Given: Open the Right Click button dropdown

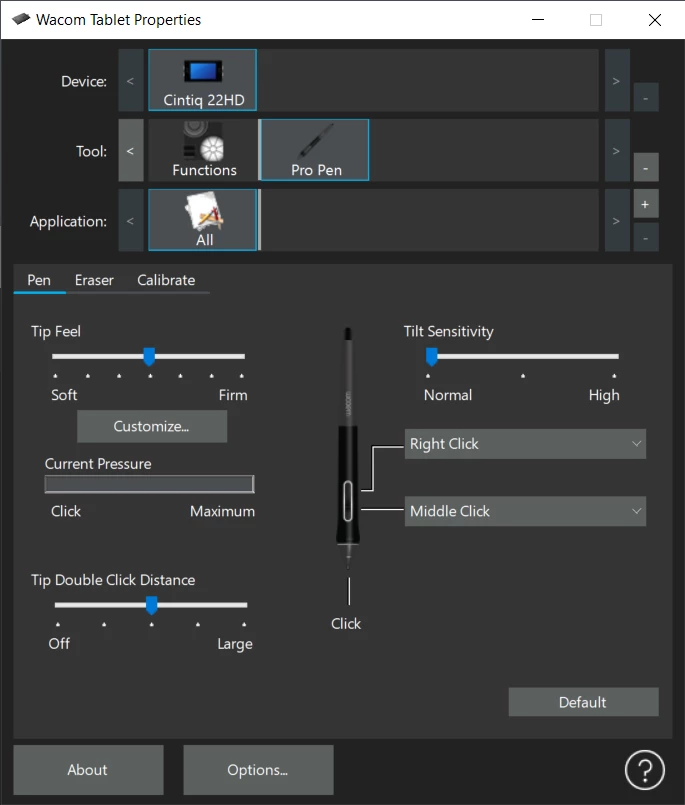Looking at the screenshot, I should 525,444.
